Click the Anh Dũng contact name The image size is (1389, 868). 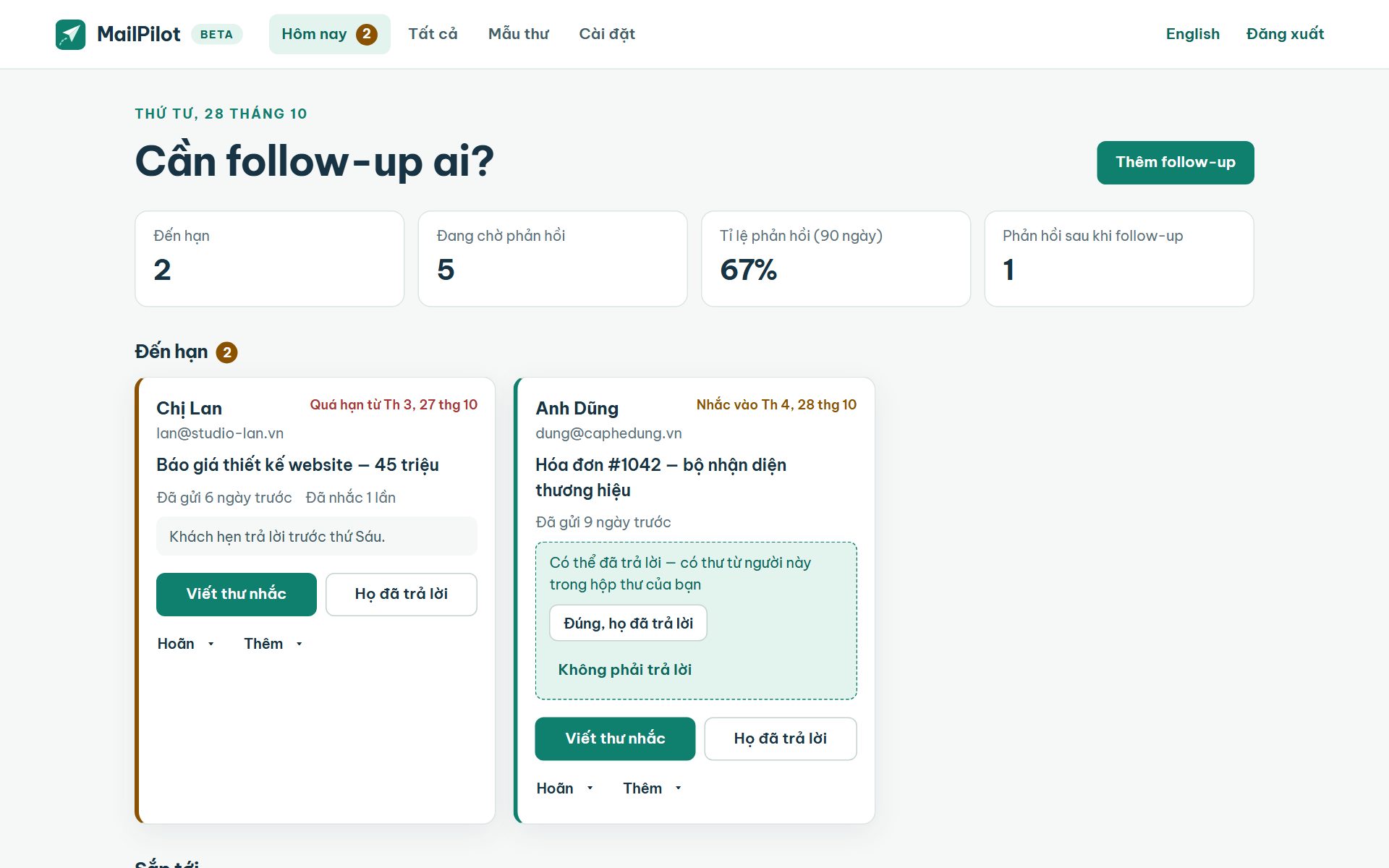tap(577, 409)
